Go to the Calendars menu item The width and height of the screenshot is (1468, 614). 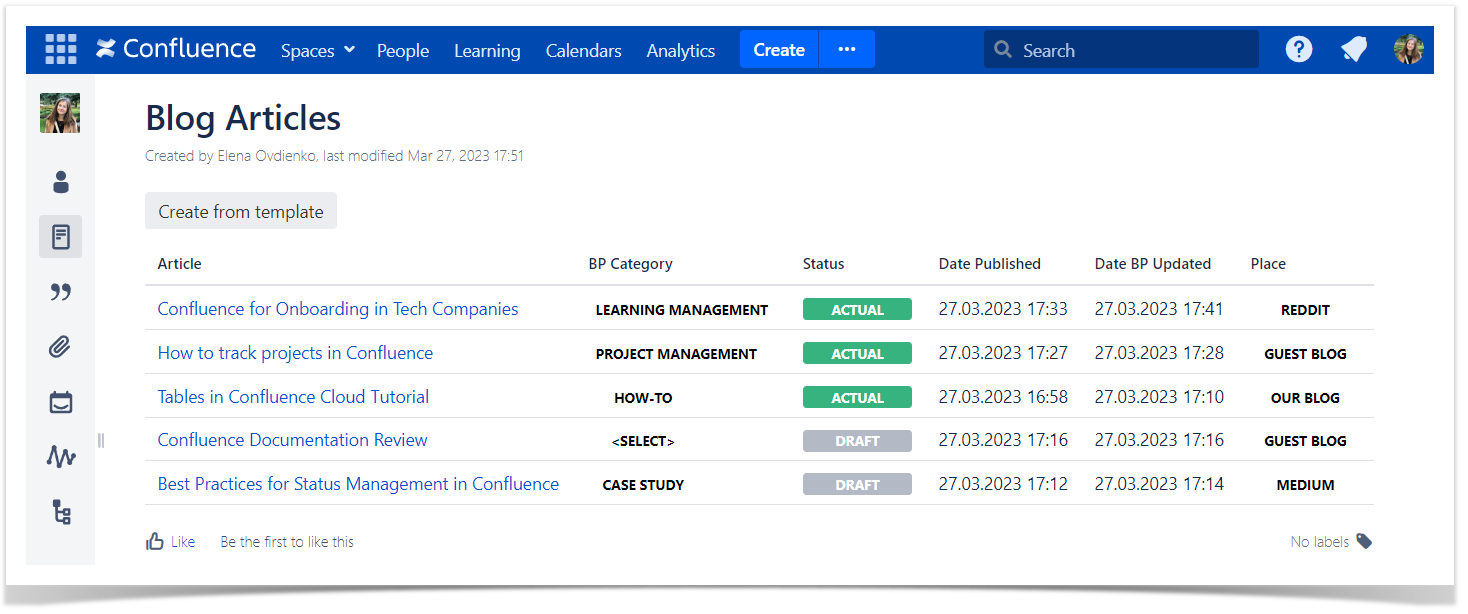(584, 50)
